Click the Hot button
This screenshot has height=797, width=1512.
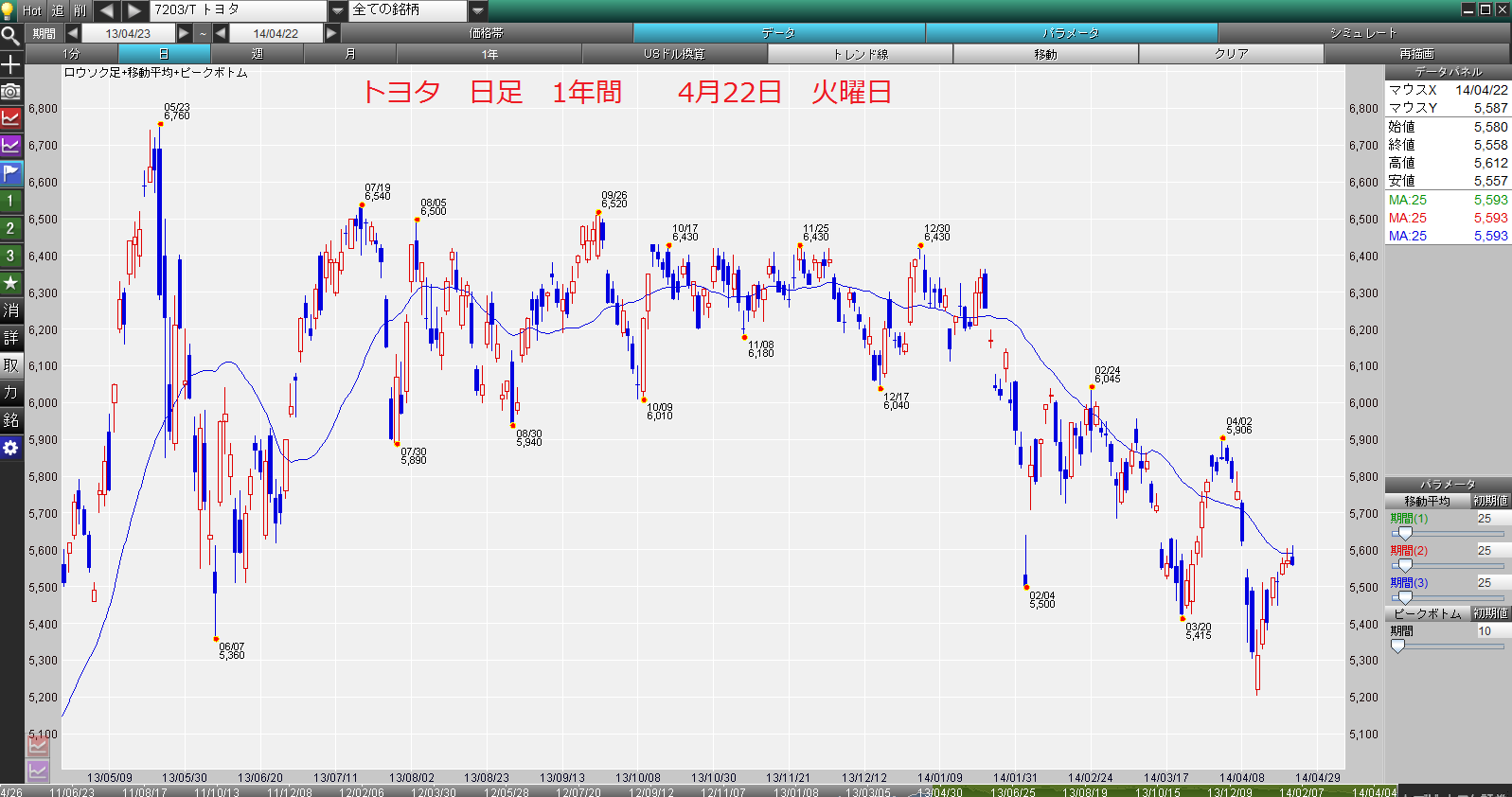pyautogui.click(x=32, y=10)
